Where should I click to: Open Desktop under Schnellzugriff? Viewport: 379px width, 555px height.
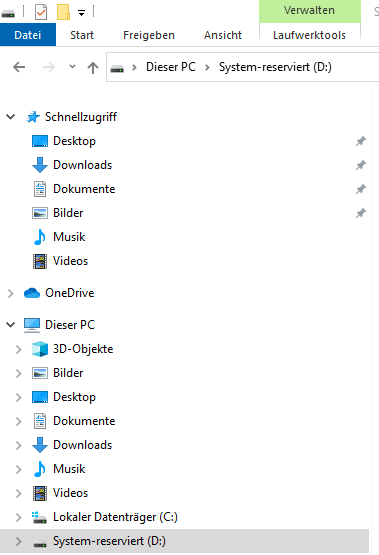74,141
